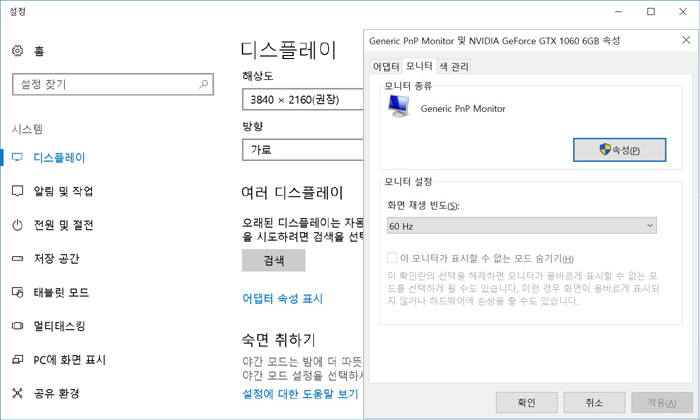
Task: Toggle the hide unsupported modes checkbox
Action: [x=393, y=258]
